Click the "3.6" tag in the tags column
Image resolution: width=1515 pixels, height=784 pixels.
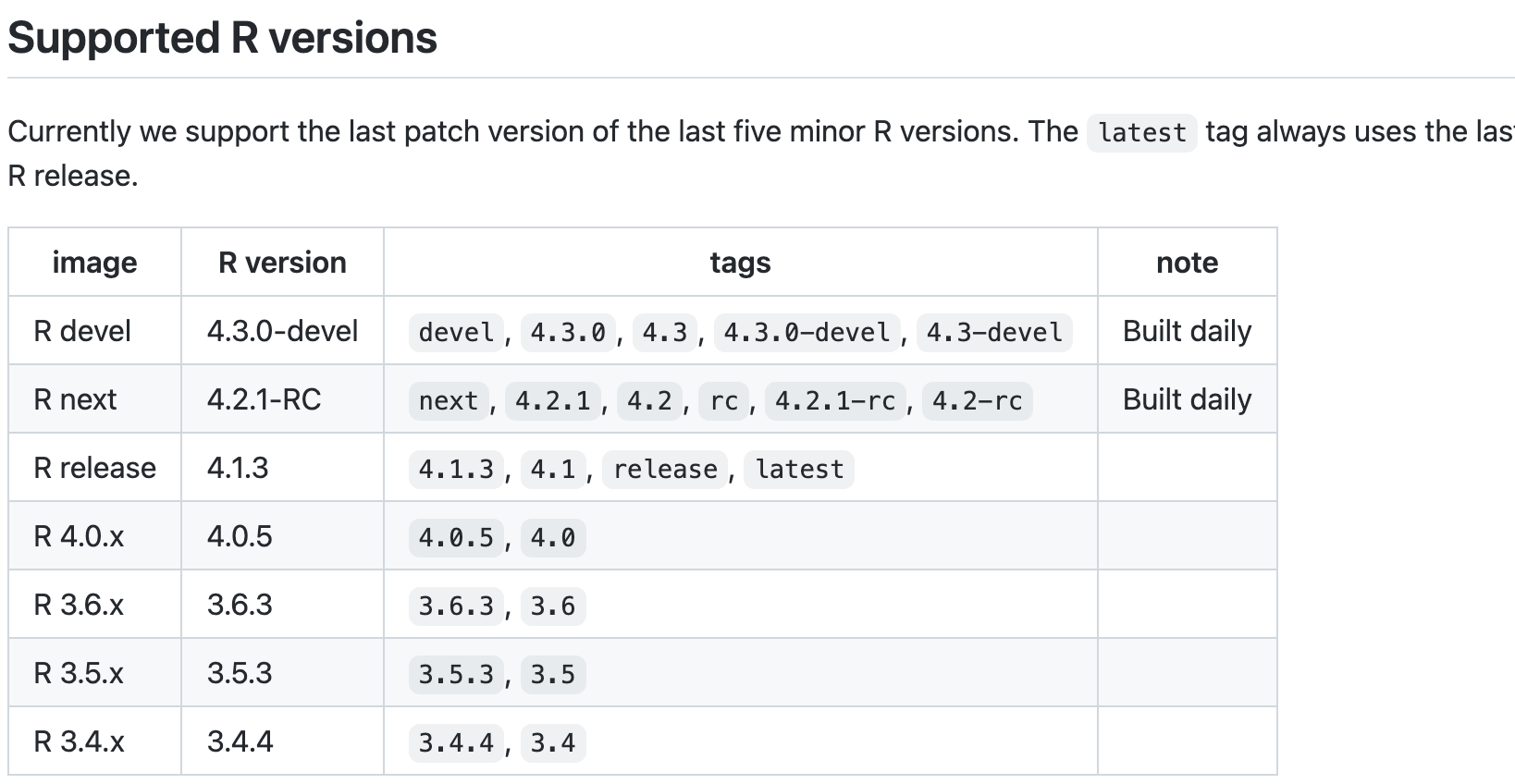552,606
